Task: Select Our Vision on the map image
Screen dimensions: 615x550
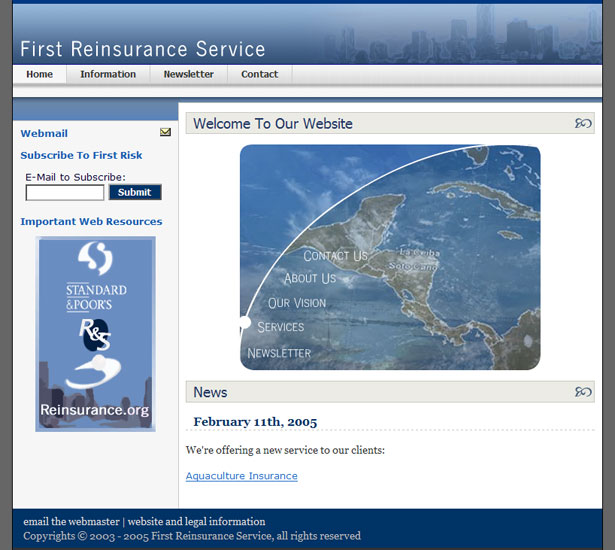Action: pyautogui.click(x=296, y=303)
